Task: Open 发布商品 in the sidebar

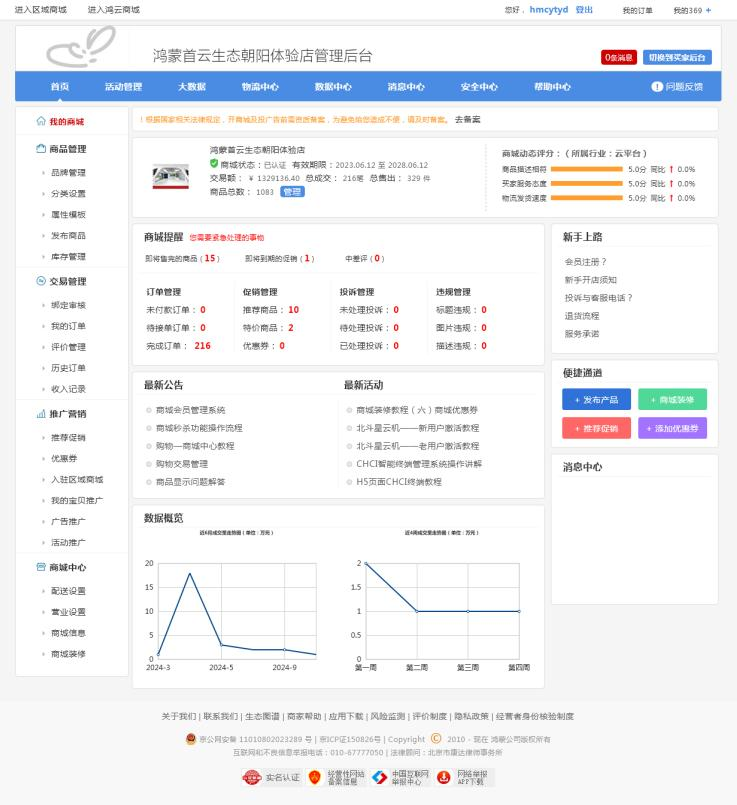Action: (68, 236)
